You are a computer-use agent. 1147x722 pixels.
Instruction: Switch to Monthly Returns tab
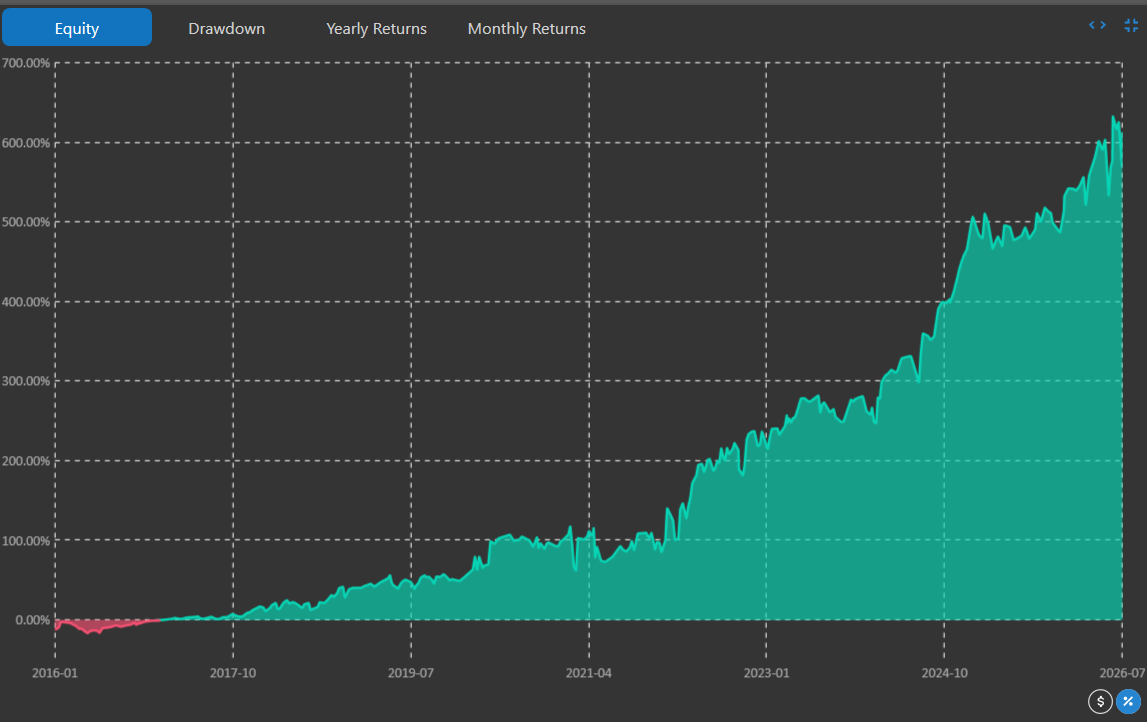click(x=527, y=29)
